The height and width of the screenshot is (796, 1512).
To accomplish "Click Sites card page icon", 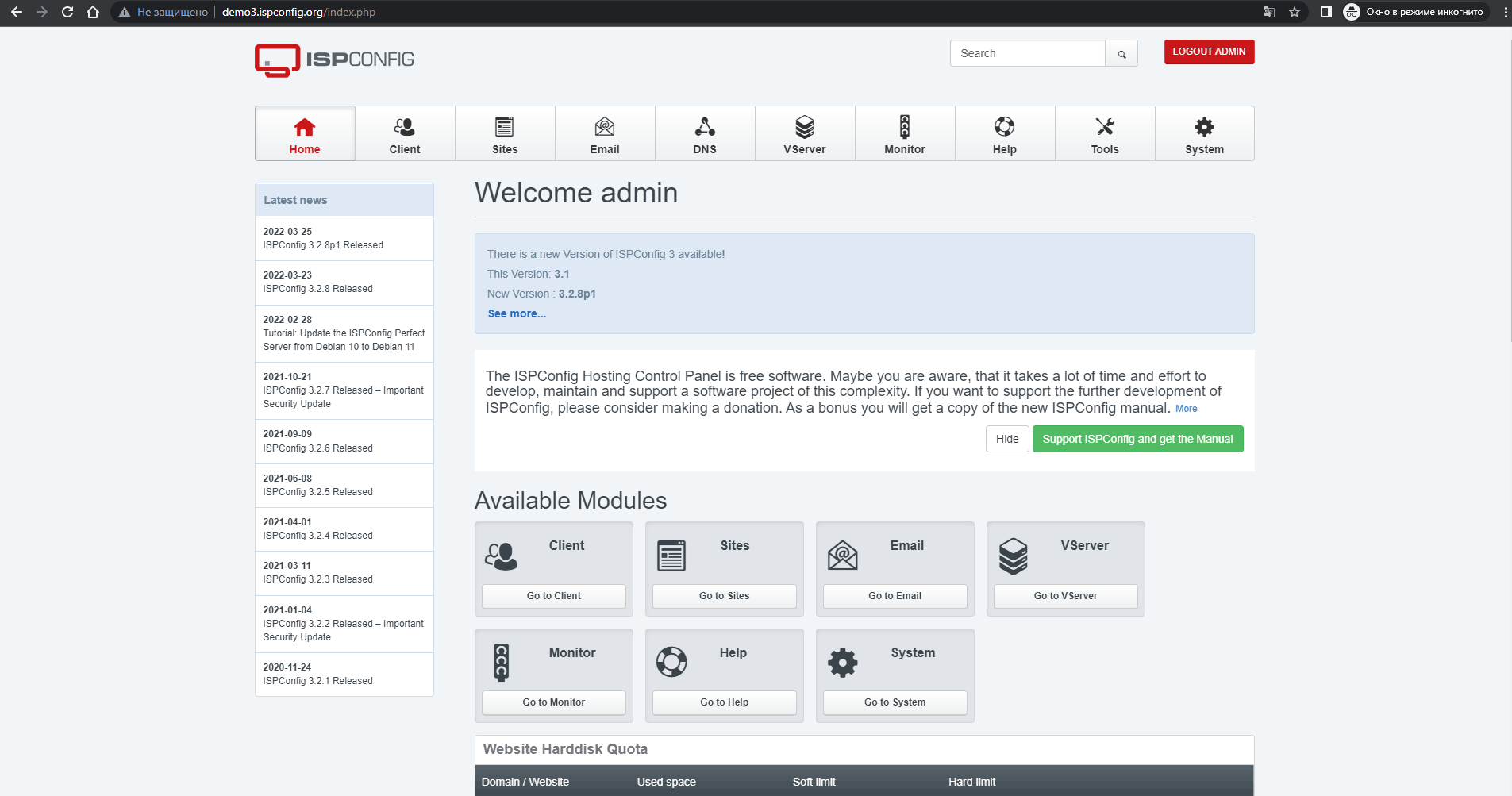I will point(671,556).
